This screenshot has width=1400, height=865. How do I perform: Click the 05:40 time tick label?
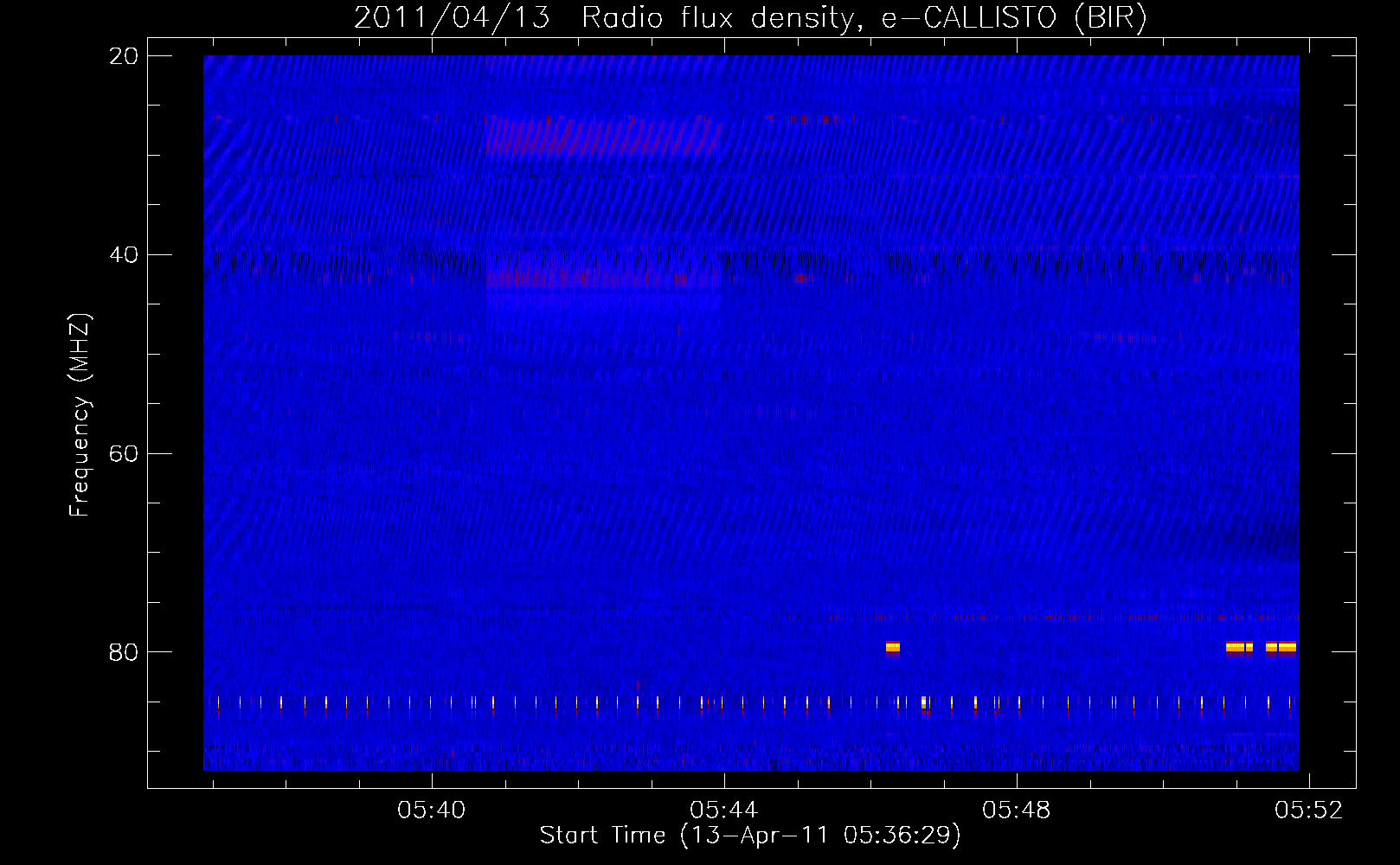coord(431,811)
